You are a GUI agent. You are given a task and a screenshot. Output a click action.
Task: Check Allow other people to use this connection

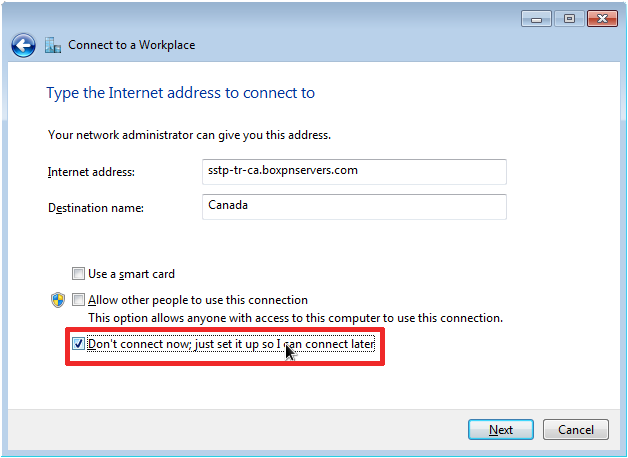(x=78, y=299)
